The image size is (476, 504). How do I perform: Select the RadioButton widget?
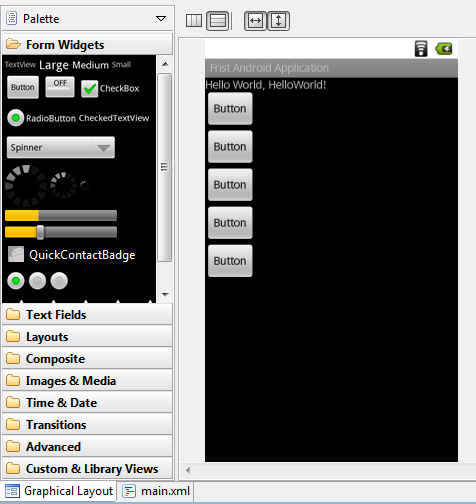pos(41,118)
